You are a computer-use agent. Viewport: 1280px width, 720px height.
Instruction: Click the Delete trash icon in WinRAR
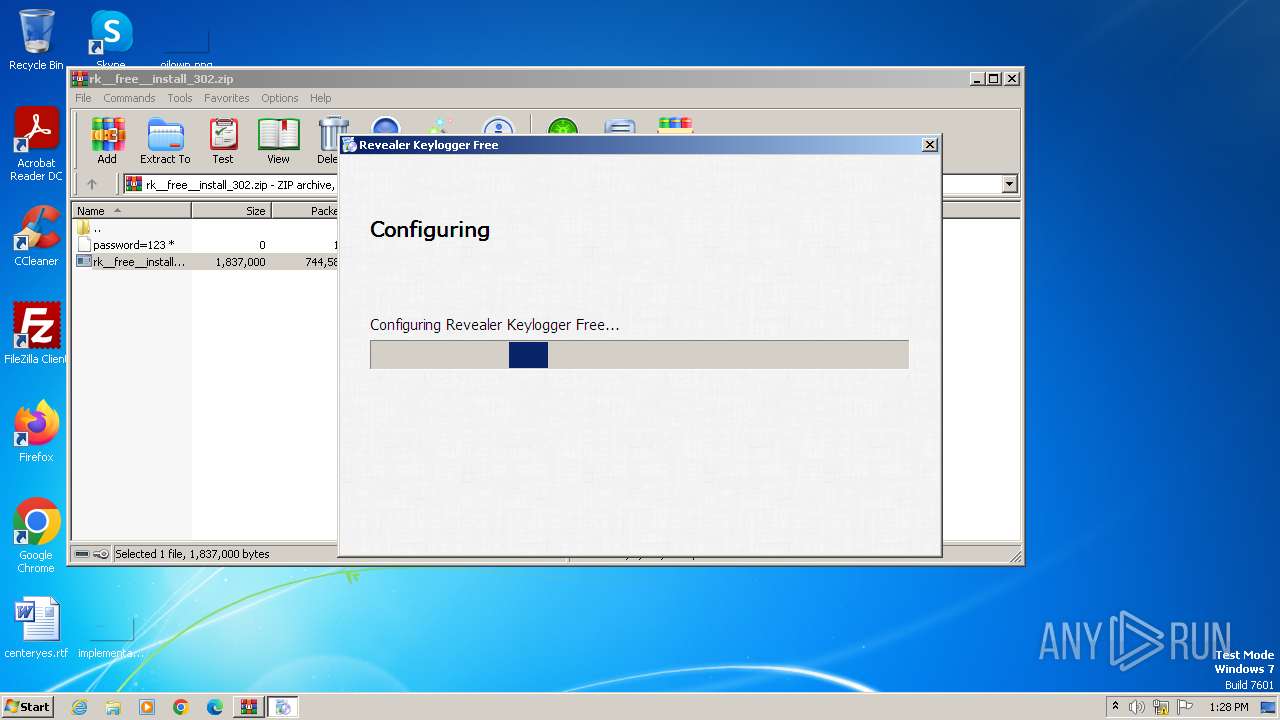pos(329,140)
